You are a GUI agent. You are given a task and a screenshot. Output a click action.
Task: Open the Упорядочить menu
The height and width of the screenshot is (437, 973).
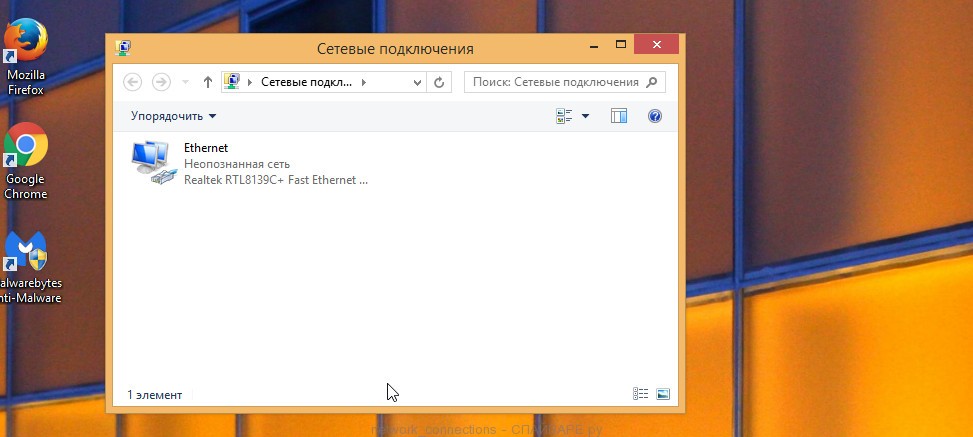point(173,116)
